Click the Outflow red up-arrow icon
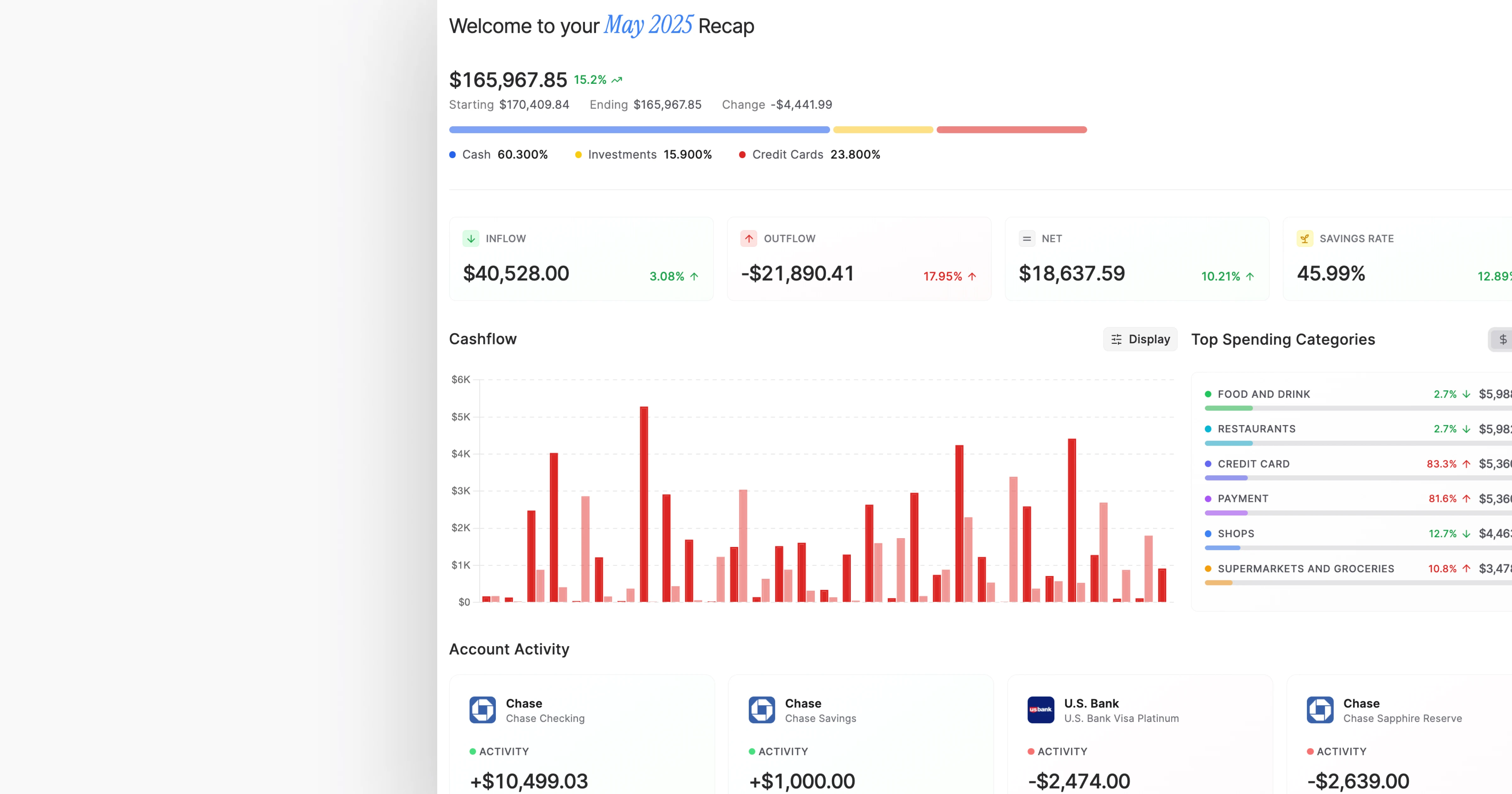The width and height of the screenshot is (1512, 794). (748, 239)
